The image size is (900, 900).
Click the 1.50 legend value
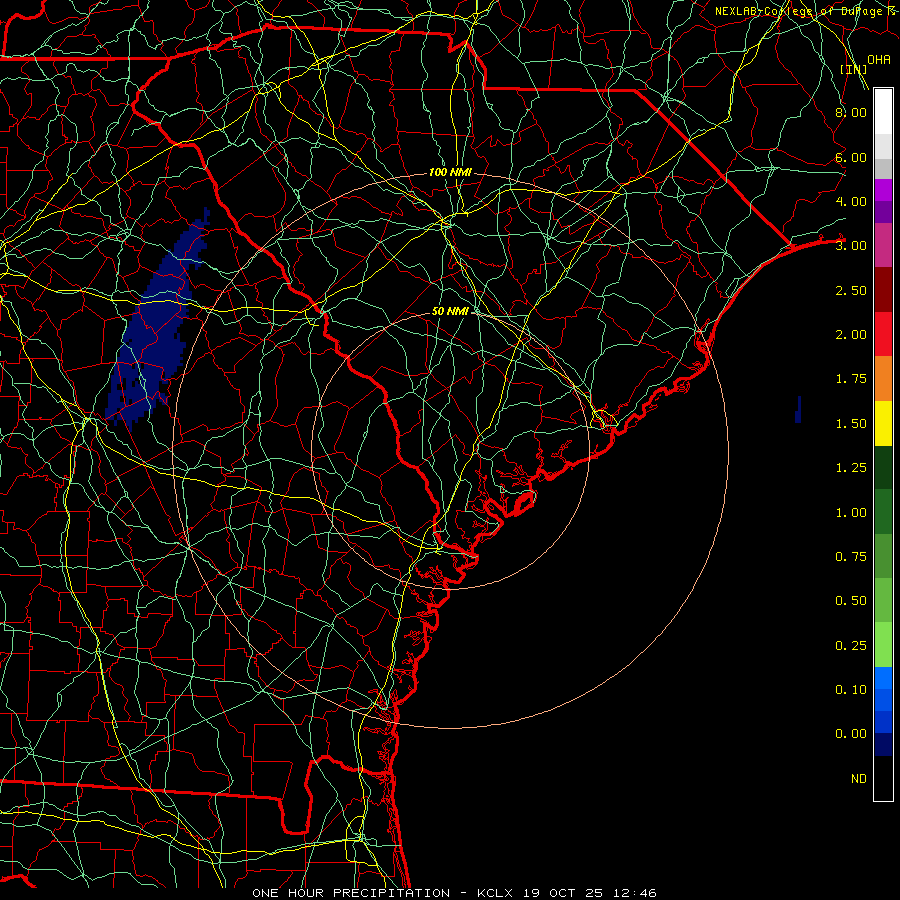[851, 424]
